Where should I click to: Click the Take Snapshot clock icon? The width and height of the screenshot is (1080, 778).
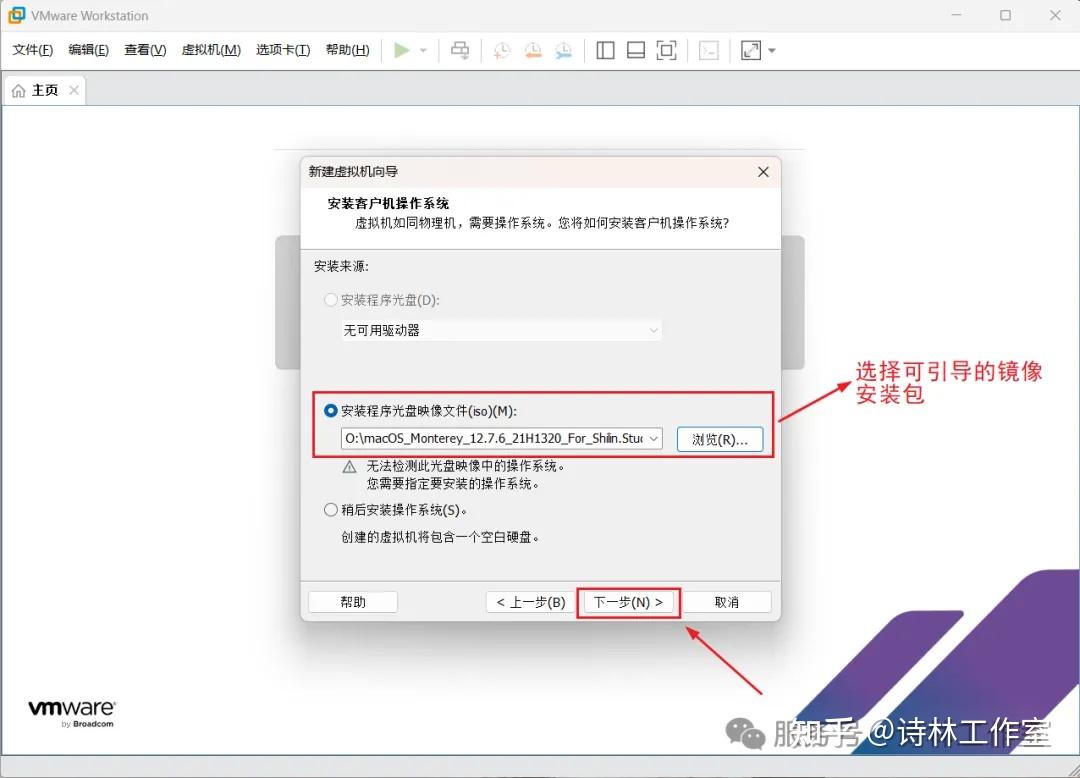coord(502,50)
